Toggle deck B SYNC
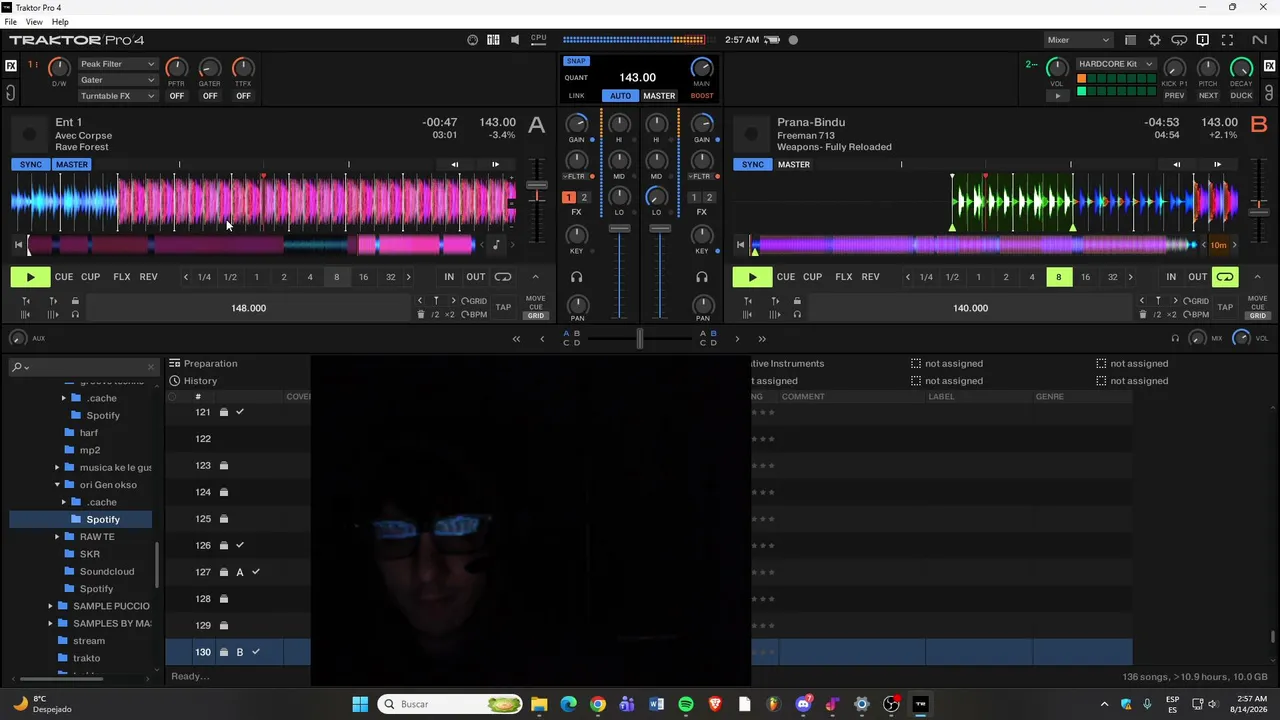The height and width of the screenshot is (720, 1280). [753, 165]
